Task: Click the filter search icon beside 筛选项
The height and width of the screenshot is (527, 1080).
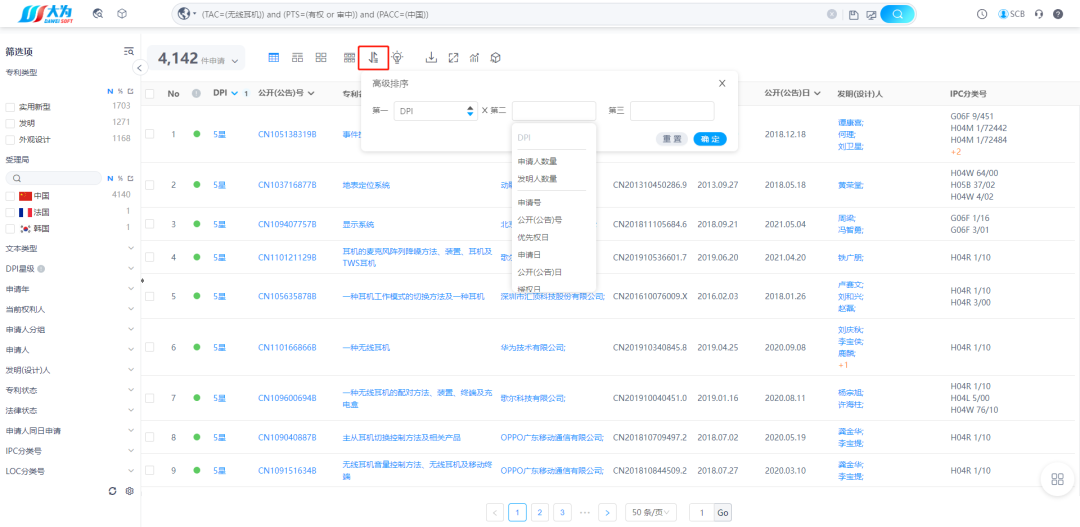Action: 128,51
